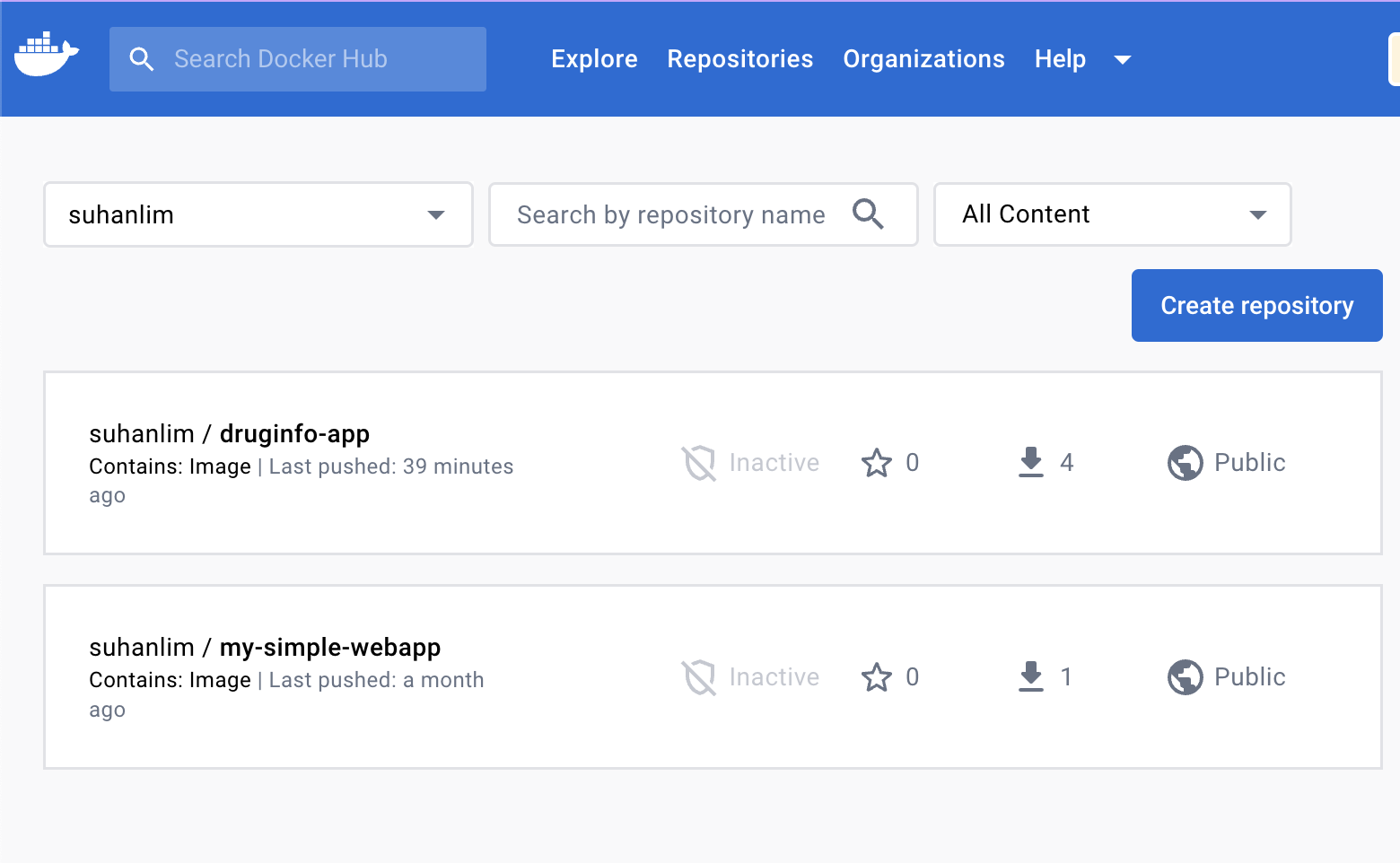Click the download count 4 for druginfo-app
Screen dimensions: 1400x863
click(x=1066, y=463)
